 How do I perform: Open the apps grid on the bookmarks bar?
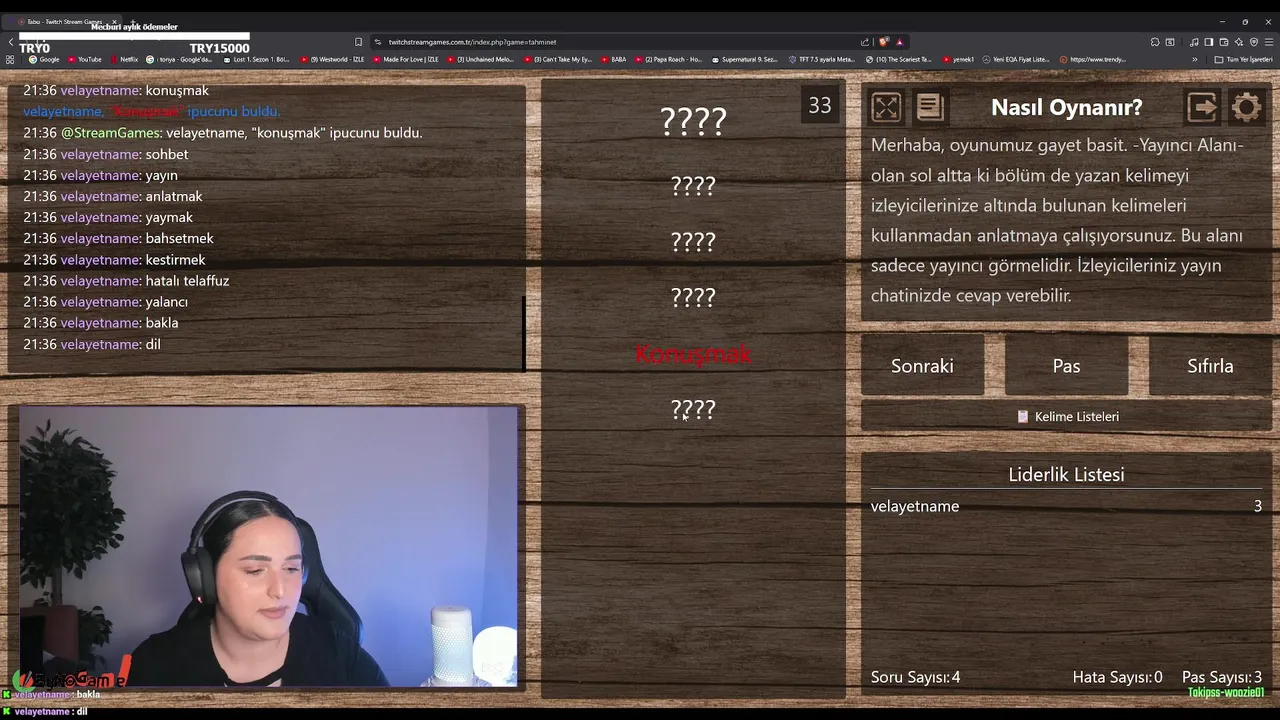[10, 59]
